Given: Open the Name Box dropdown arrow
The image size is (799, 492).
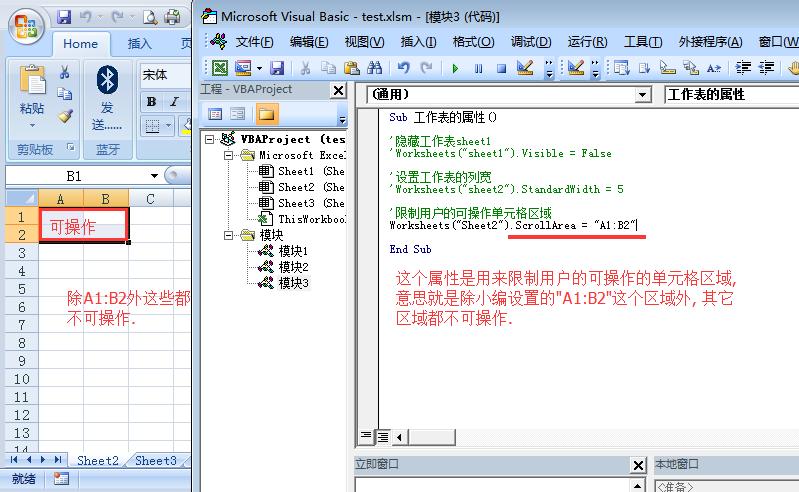Looking at the screenshot, I should pyautogui.click(x=154, y=176).
